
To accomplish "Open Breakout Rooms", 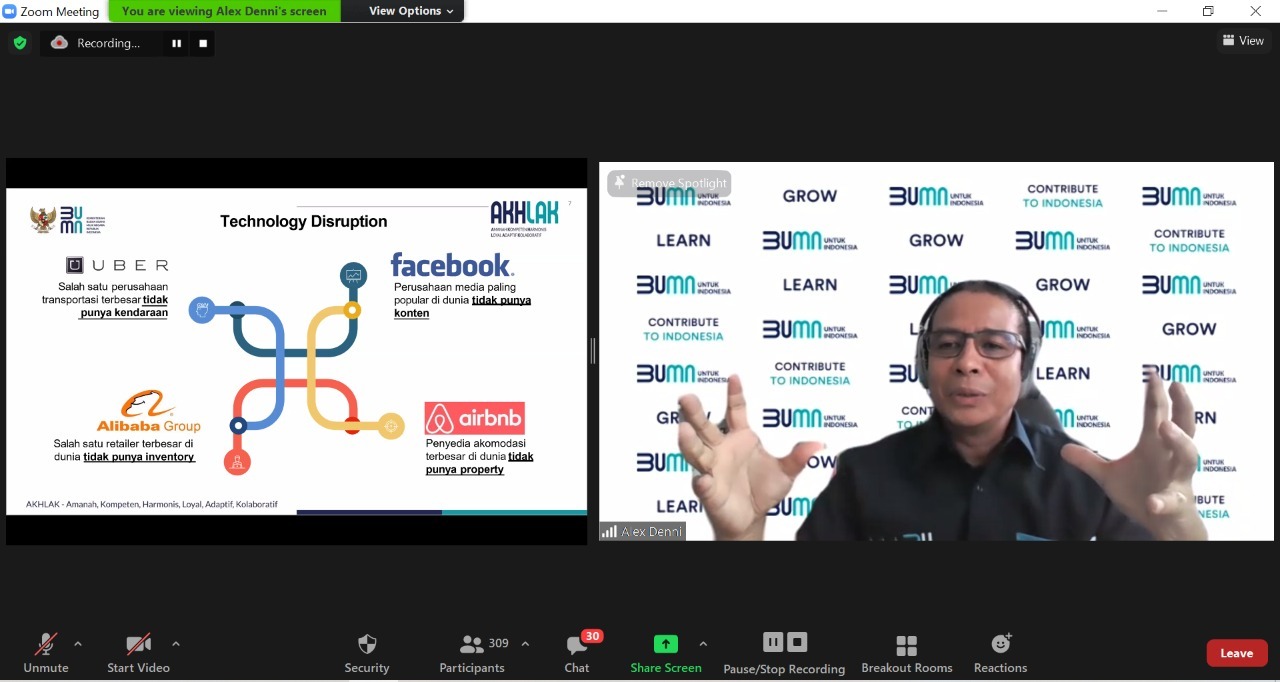I will click(906, 652).
